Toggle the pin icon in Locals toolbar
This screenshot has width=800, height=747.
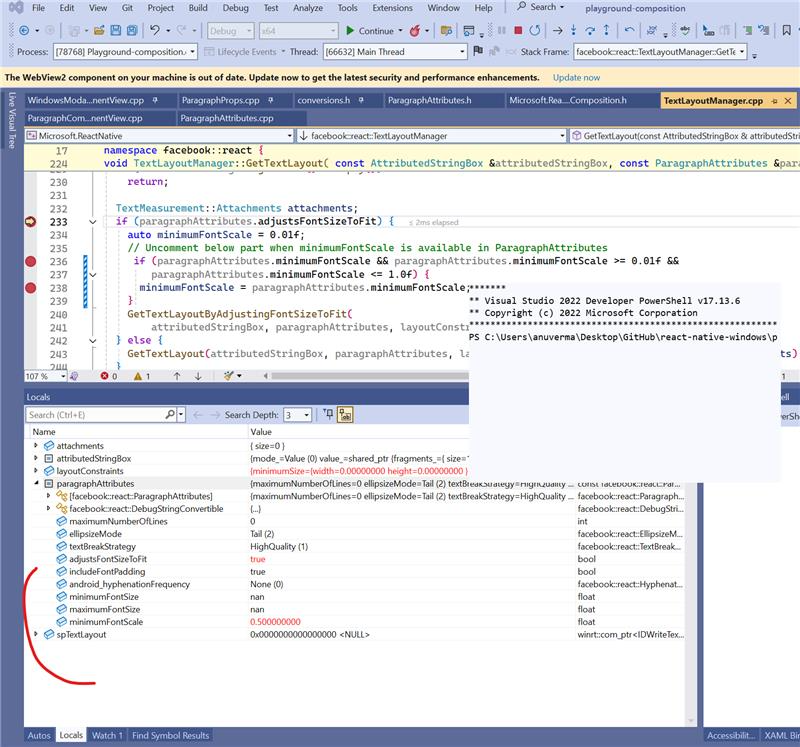pyautogui.click(x=329, y=414)
